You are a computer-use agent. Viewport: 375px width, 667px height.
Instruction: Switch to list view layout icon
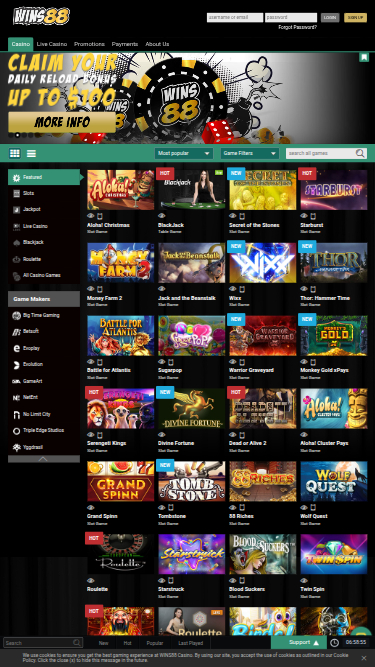pyautogui.click(x=31, y=154)
